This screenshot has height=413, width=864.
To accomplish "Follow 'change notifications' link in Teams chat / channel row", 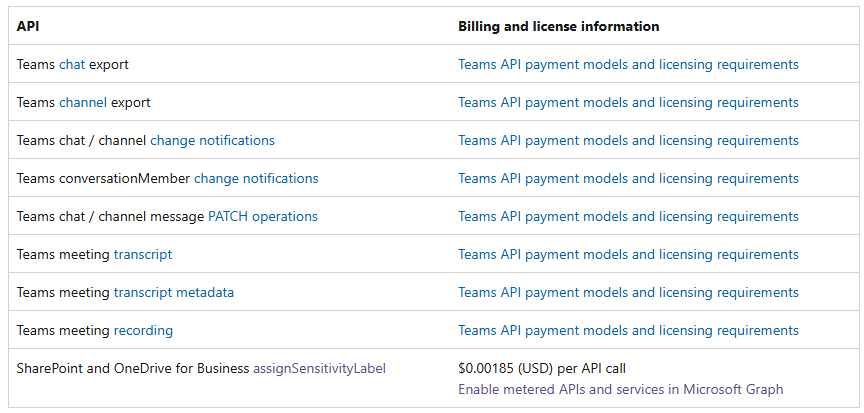I will (x=212, y=140).
